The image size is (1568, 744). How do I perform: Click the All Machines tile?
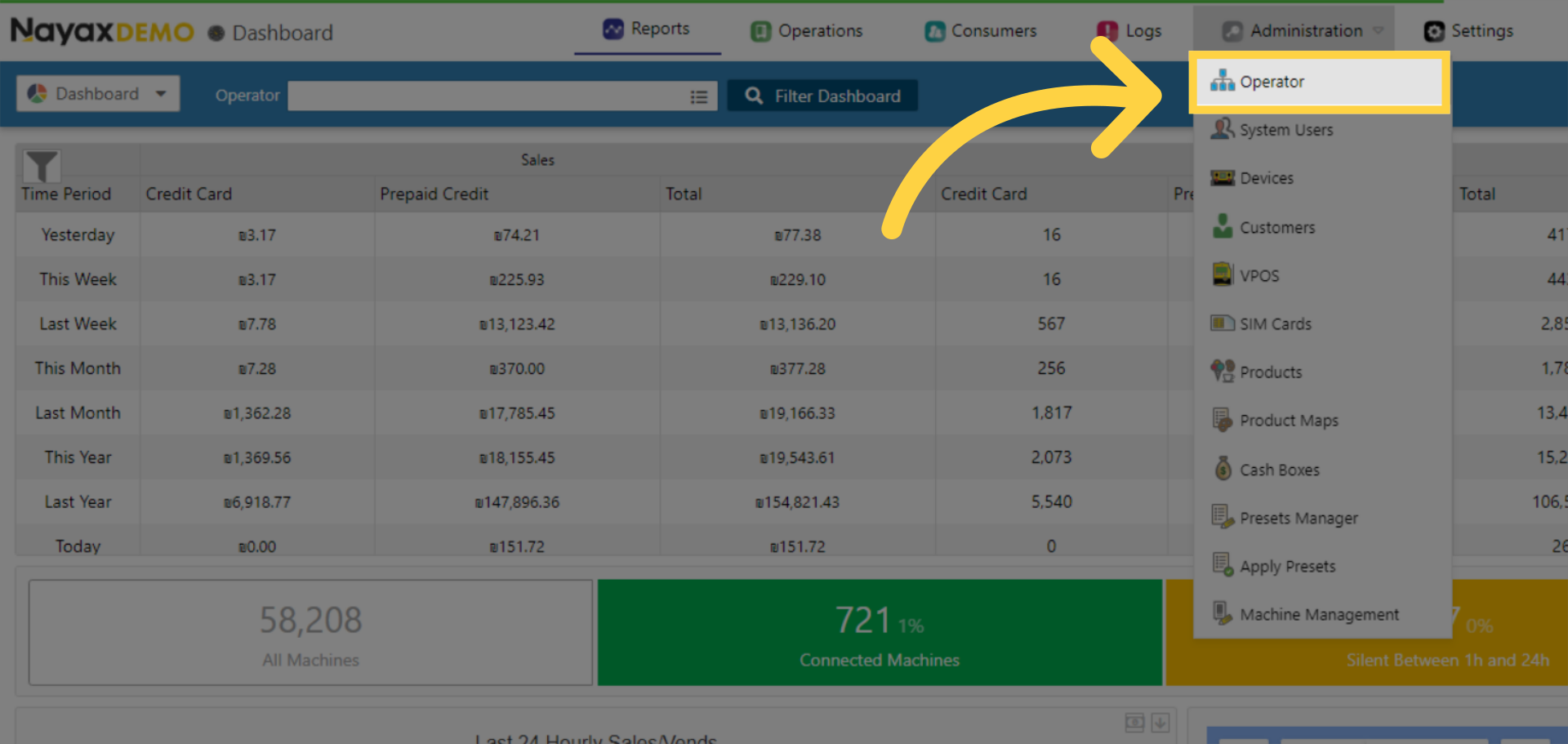(x=310, y=633)
